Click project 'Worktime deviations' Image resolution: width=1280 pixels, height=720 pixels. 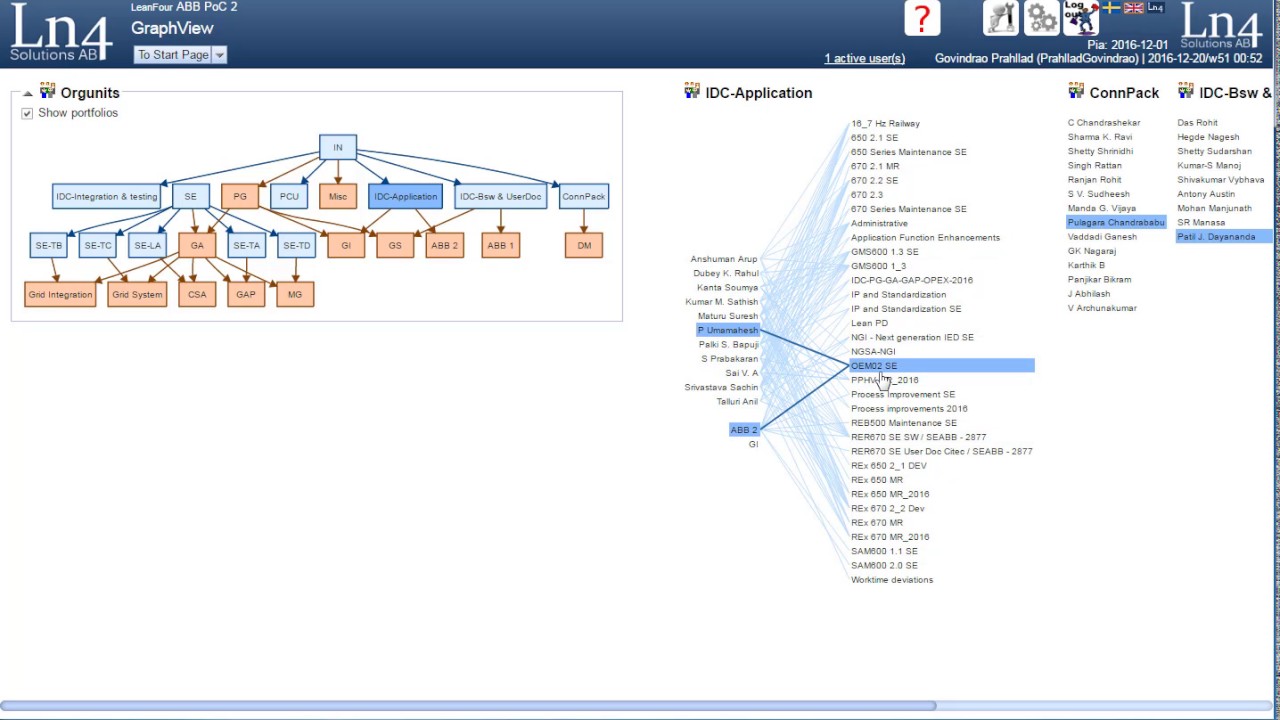[892, 580]
